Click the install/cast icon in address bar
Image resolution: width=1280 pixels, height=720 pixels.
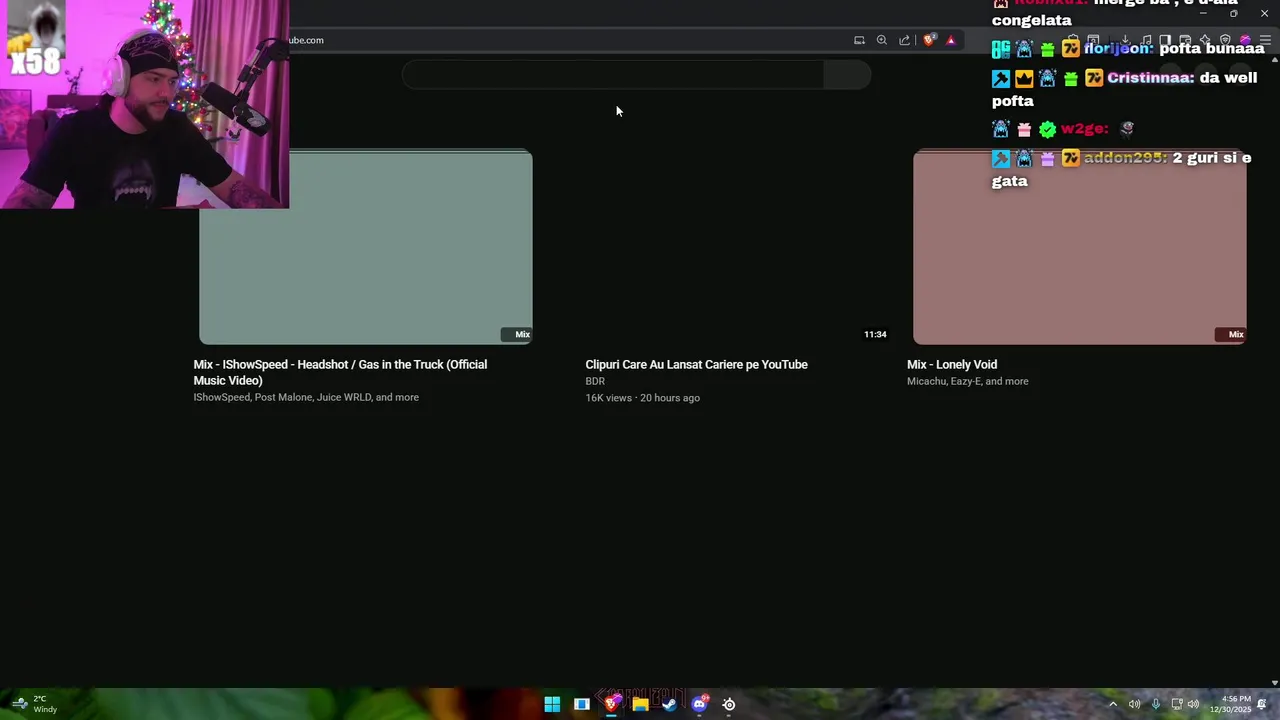tap(859, 40)
